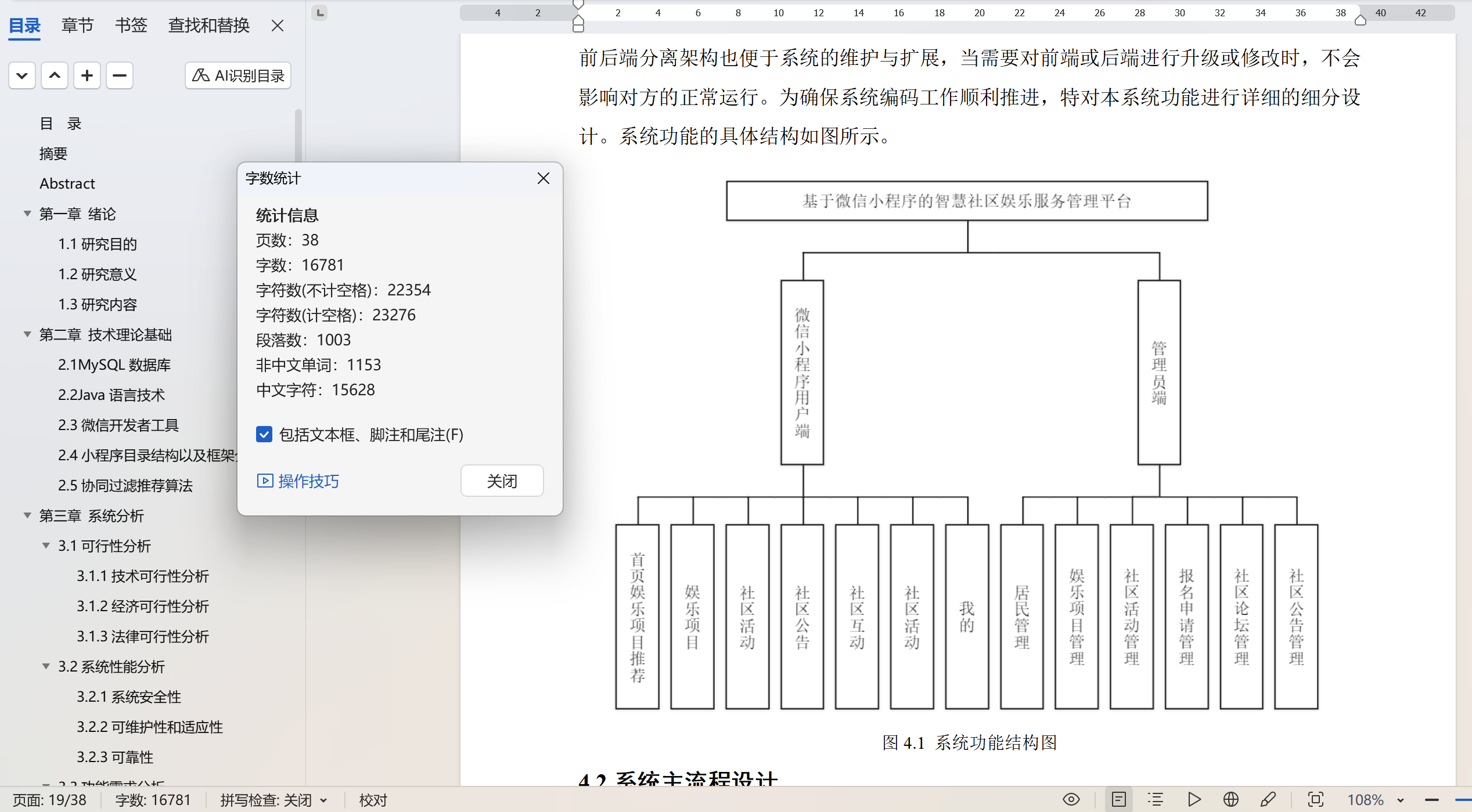Click the promote heading up-arrow icon
The image size is (1472, 812).
click(55, 75)
